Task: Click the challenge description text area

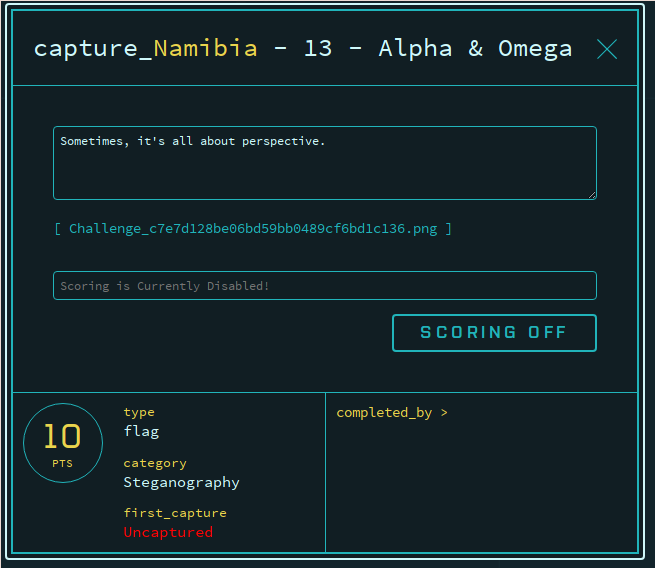Action: [325, 163]
